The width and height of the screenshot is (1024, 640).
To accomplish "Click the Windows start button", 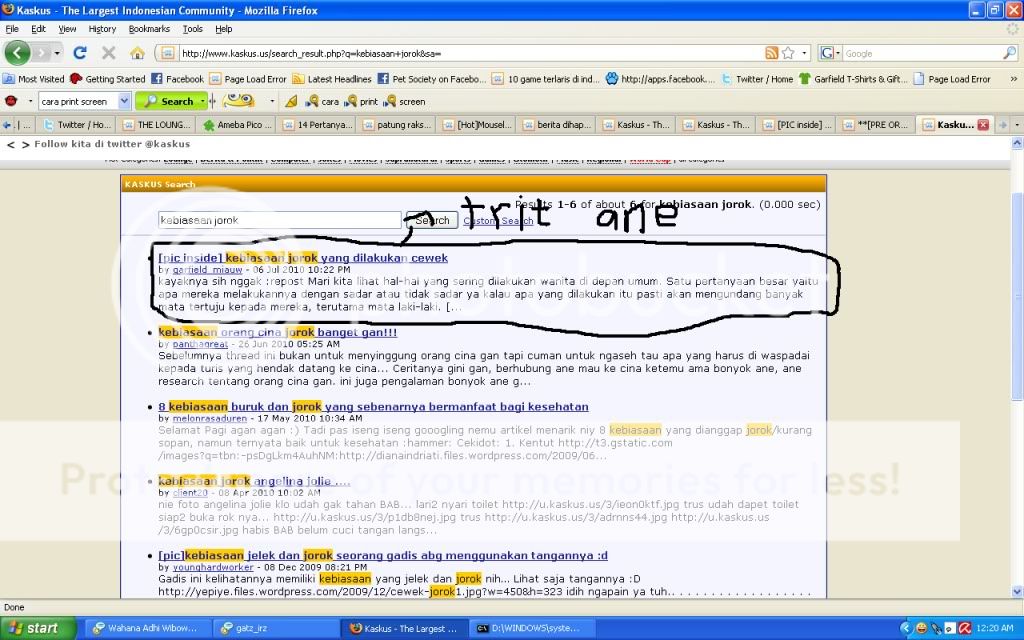I will [x=37, y=628].
